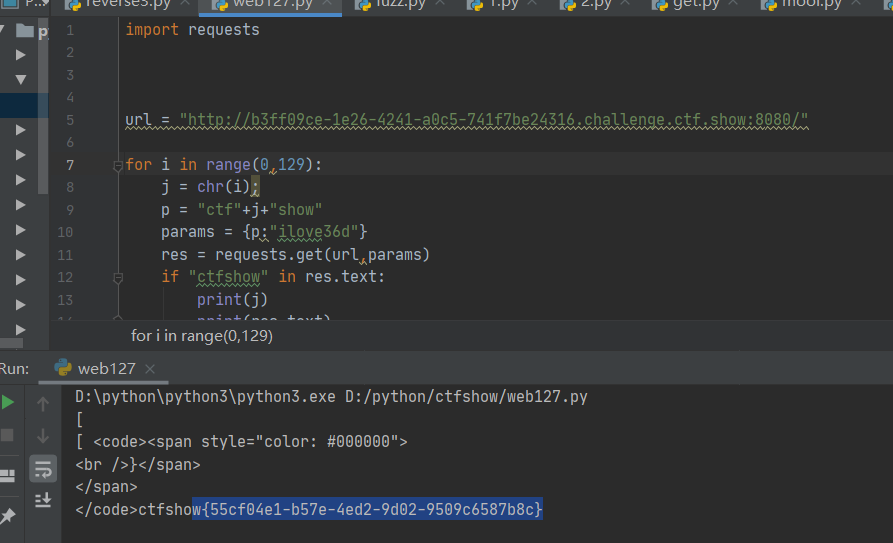This screenshot has height=543, width=893.
Task: Pin the Run tab with the pin icon
Action: pyautogui.click(x=7, y=516)
